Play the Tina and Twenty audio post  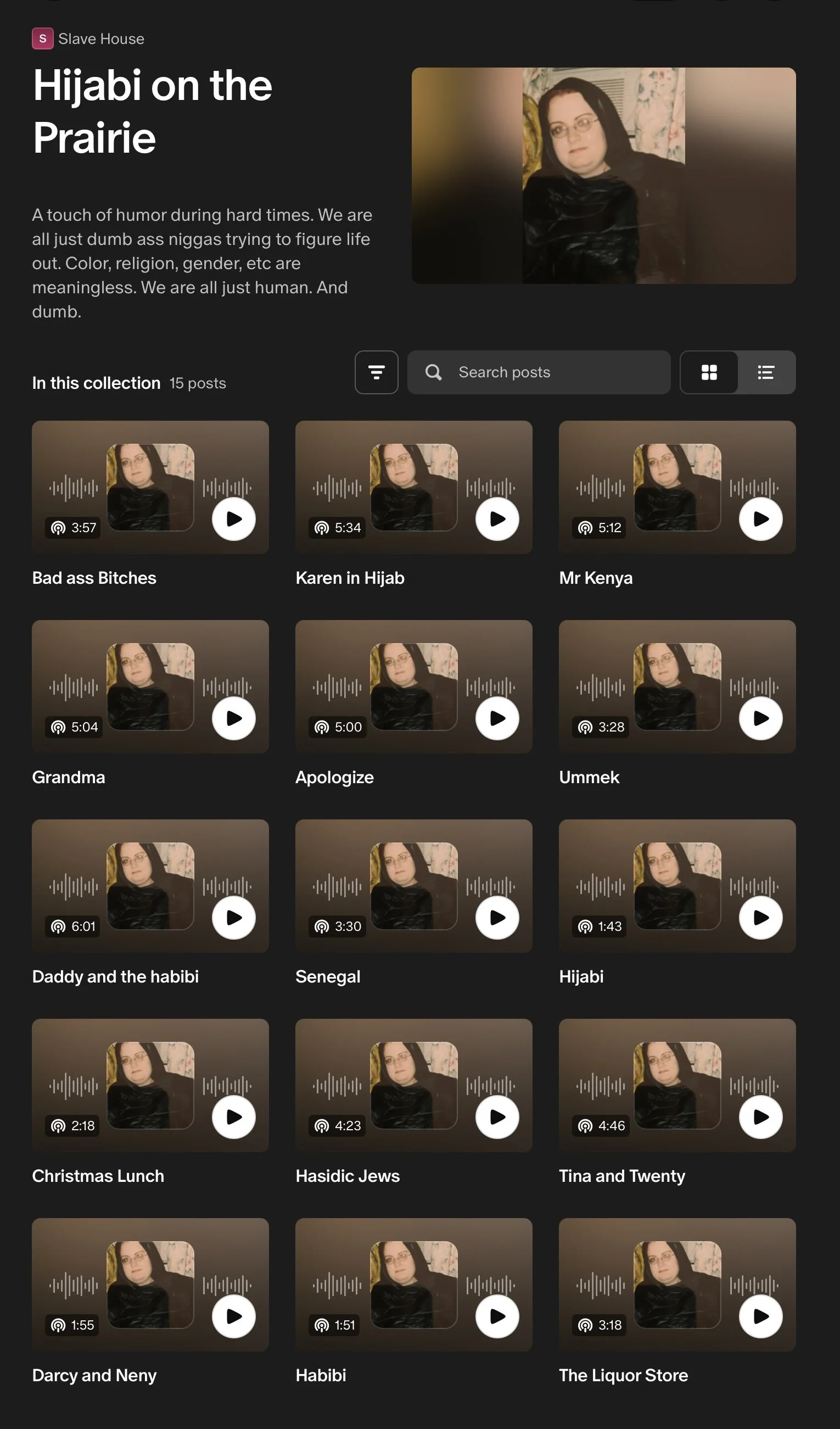coord(760,1117)
